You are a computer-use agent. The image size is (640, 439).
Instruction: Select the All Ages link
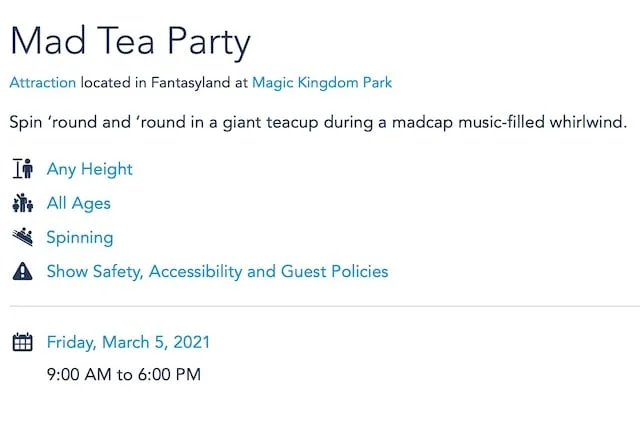pos(78,204)
